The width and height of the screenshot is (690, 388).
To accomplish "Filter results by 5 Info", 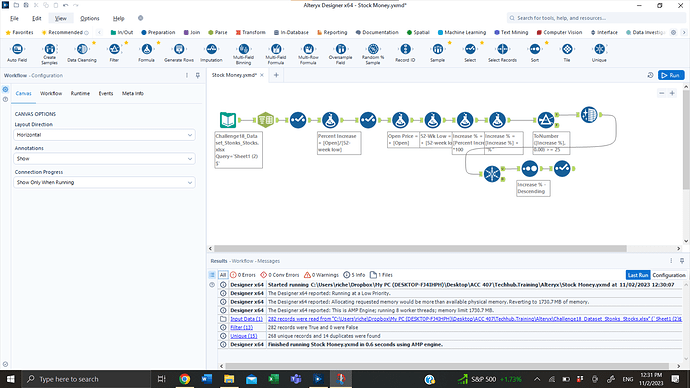I will (354, 275).
